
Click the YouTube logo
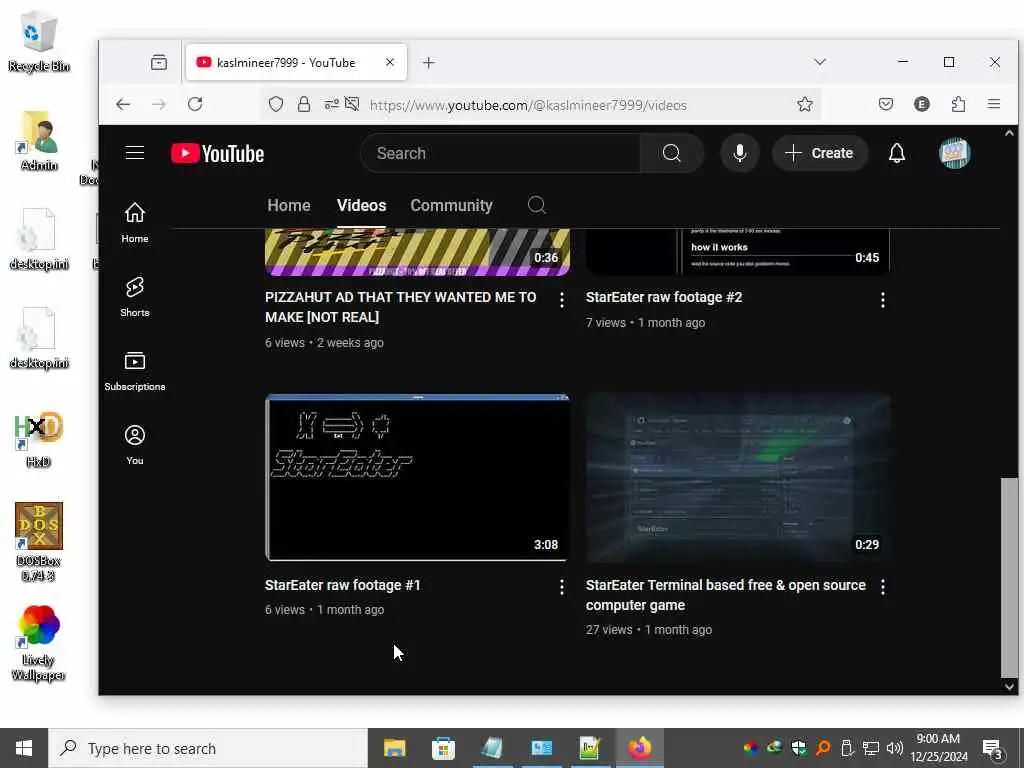(x=217, y=153)
